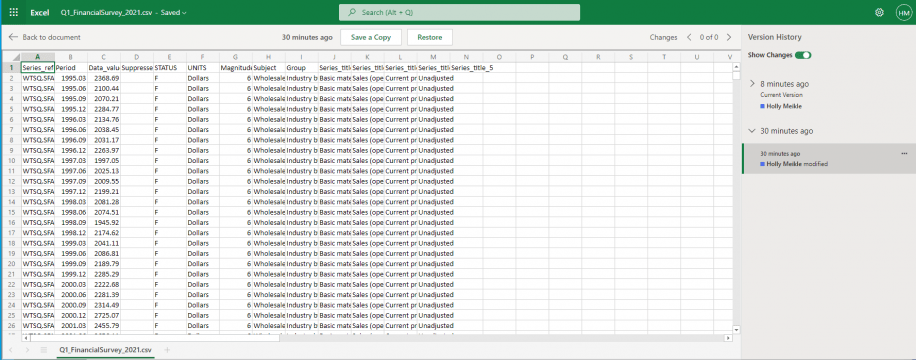Click vertical scrollbar up arrow
The image size is (916, 360).
coord(736,67)
